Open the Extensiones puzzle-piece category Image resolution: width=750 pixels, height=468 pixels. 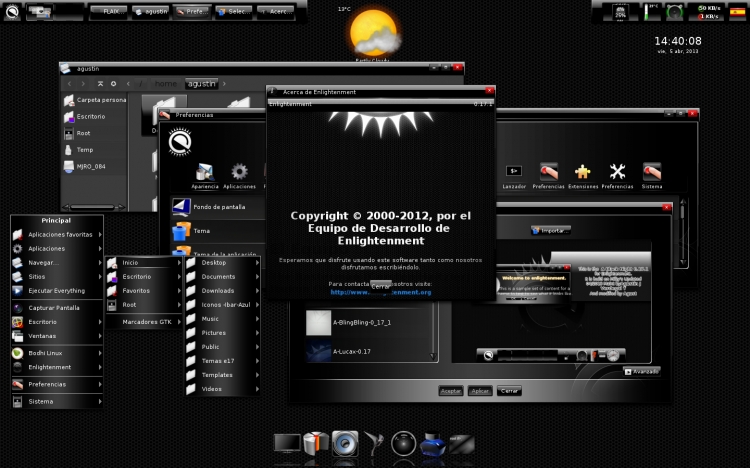tap(583, 176)
